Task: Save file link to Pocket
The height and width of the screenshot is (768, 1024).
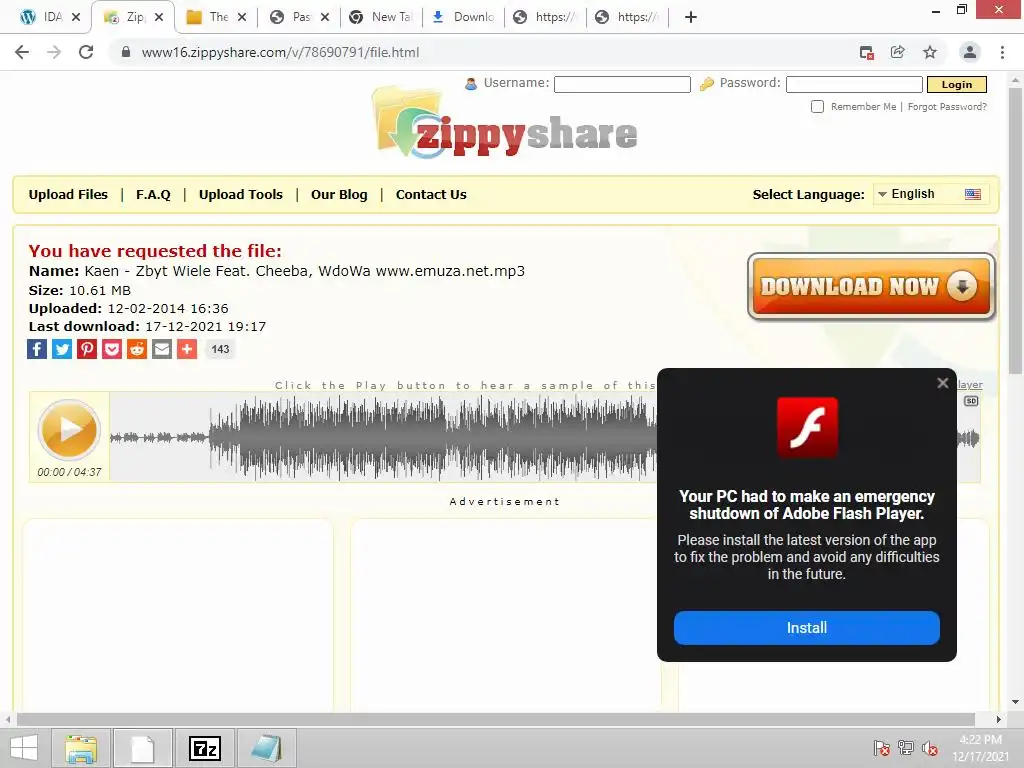Action: click(112, 349)
